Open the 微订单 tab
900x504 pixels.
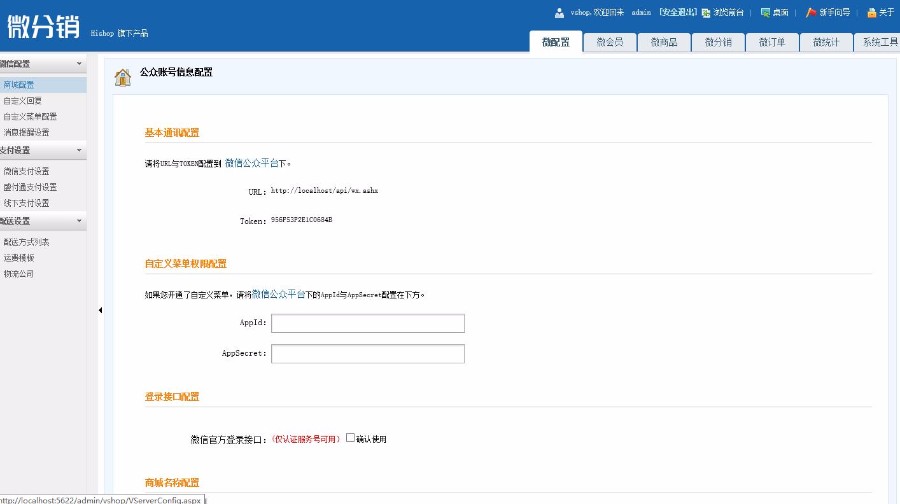click(x=772, y=42)
